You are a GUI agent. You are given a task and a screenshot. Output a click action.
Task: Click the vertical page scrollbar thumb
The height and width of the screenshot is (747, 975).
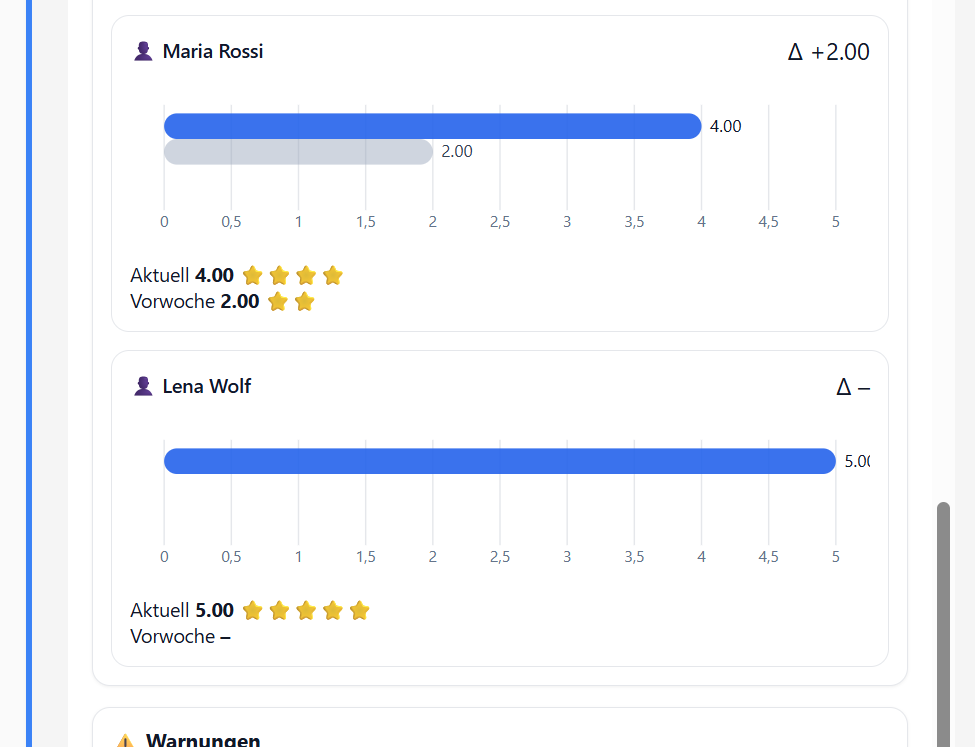tap(943, 620)
